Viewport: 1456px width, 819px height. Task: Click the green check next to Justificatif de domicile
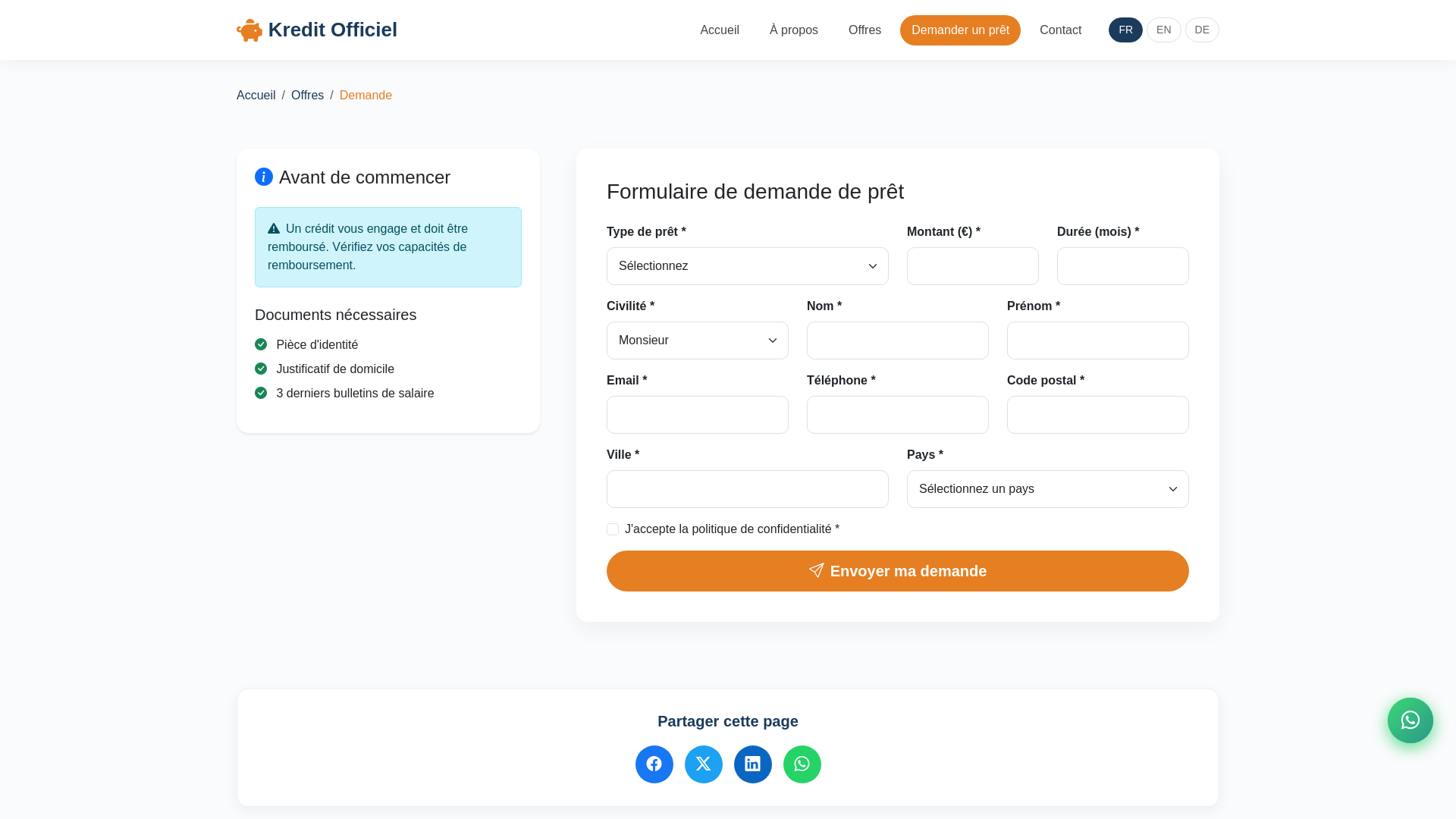pyautogui.click(x=261, y=369)
